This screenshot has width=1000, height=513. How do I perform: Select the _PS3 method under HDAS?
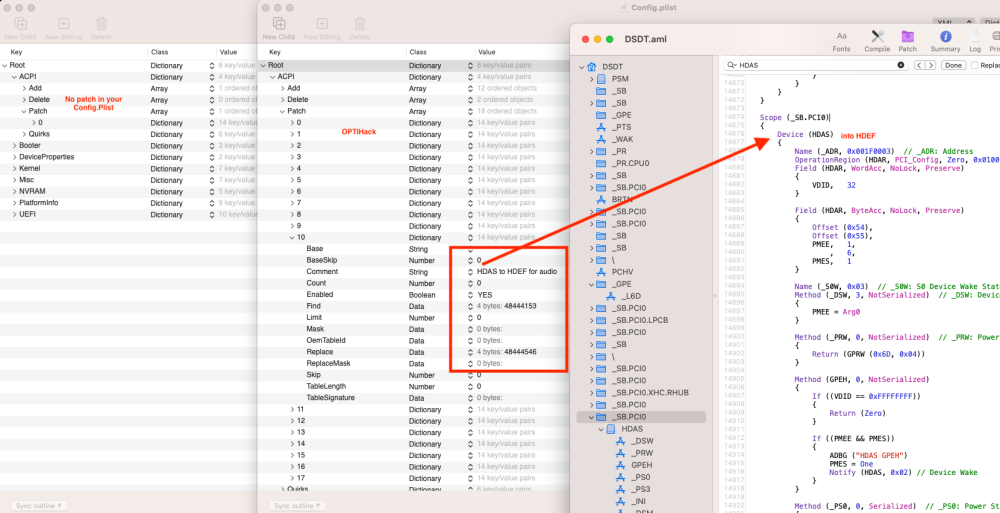click(640, 489)
